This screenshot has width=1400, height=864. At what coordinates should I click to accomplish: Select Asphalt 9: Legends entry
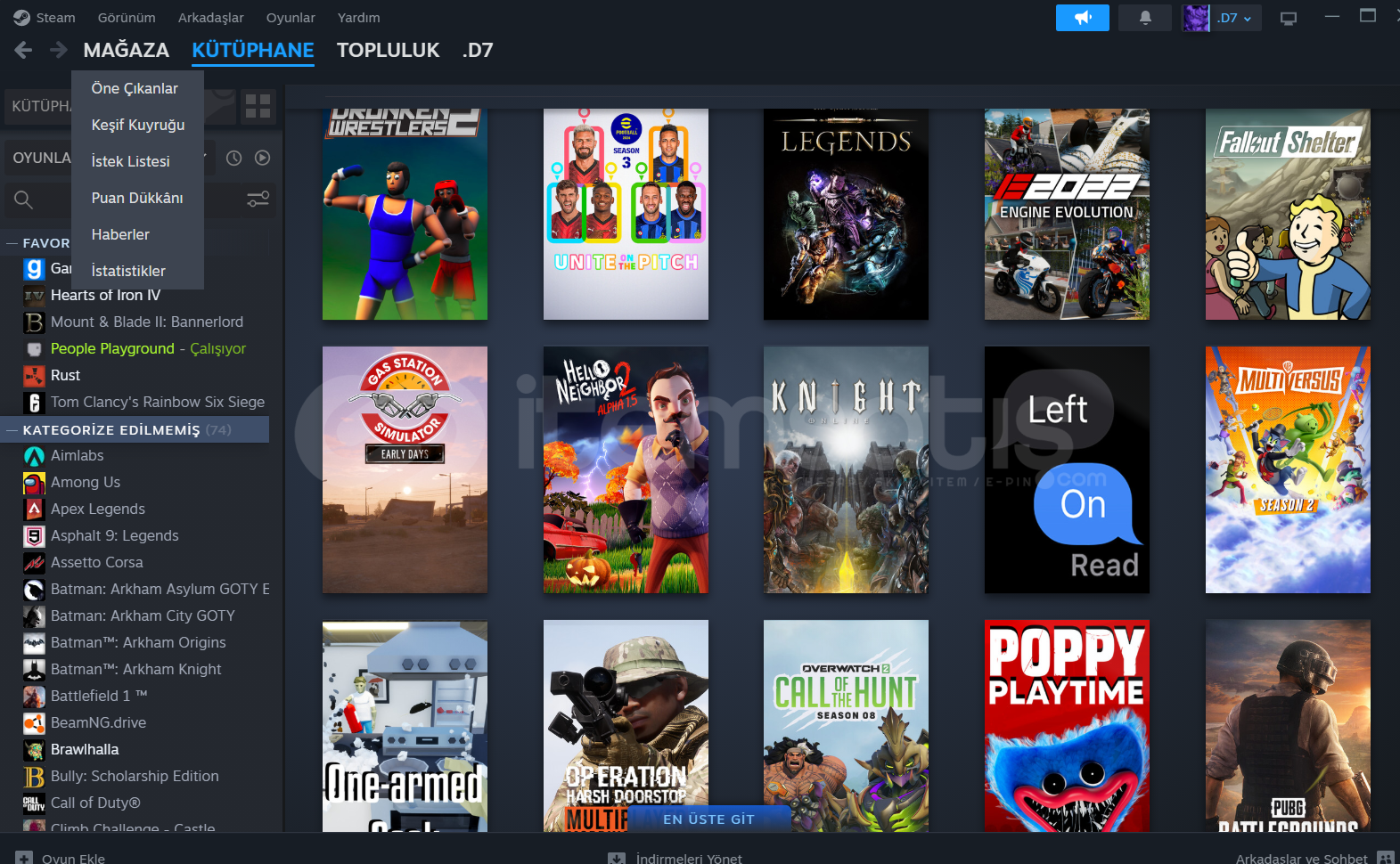click(x=115, y=535)
